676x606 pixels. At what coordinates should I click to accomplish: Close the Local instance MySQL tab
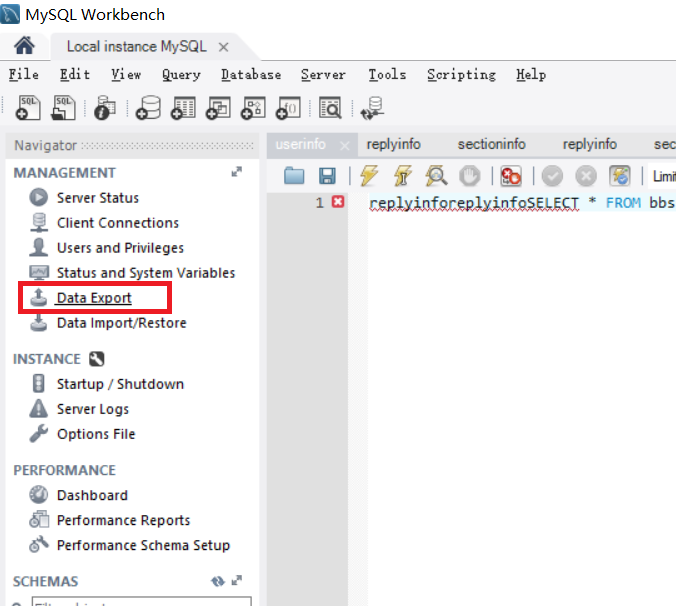[x=223, y=47]
